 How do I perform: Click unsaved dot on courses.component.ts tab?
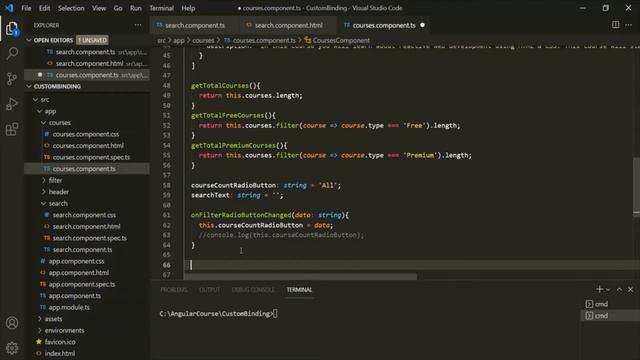coord(422,25)
